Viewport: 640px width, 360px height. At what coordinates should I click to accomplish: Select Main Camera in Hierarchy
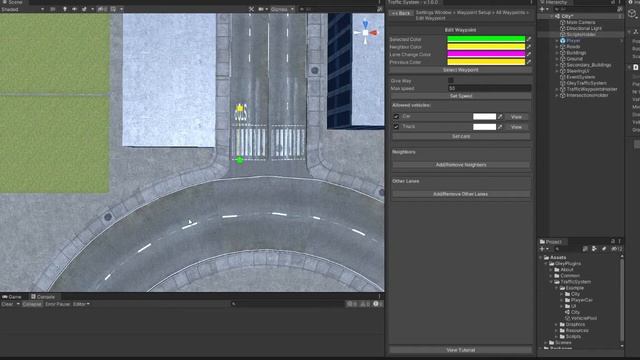580,22
